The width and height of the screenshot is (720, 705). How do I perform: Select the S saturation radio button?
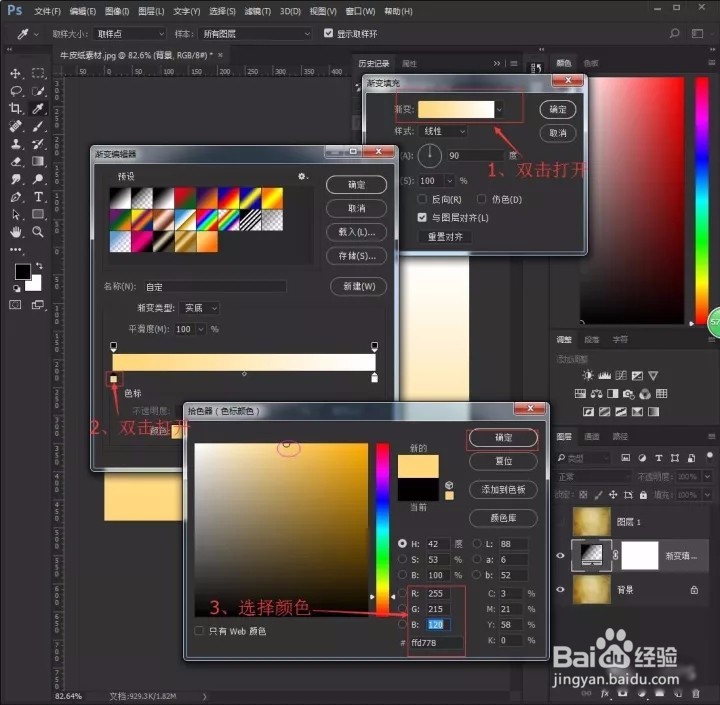[402, 559]
